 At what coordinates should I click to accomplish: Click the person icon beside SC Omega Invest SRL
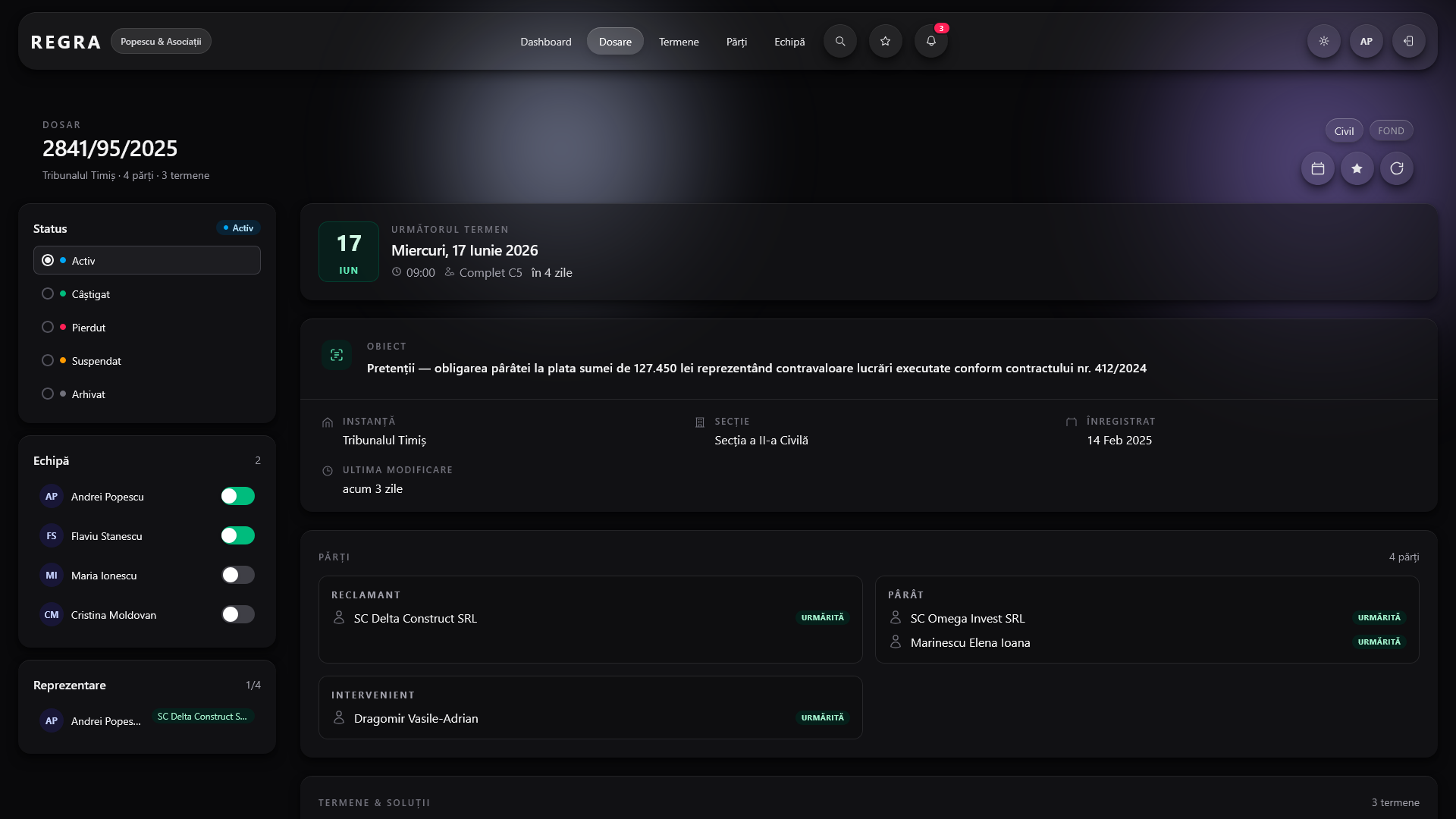tap(896, 618)
